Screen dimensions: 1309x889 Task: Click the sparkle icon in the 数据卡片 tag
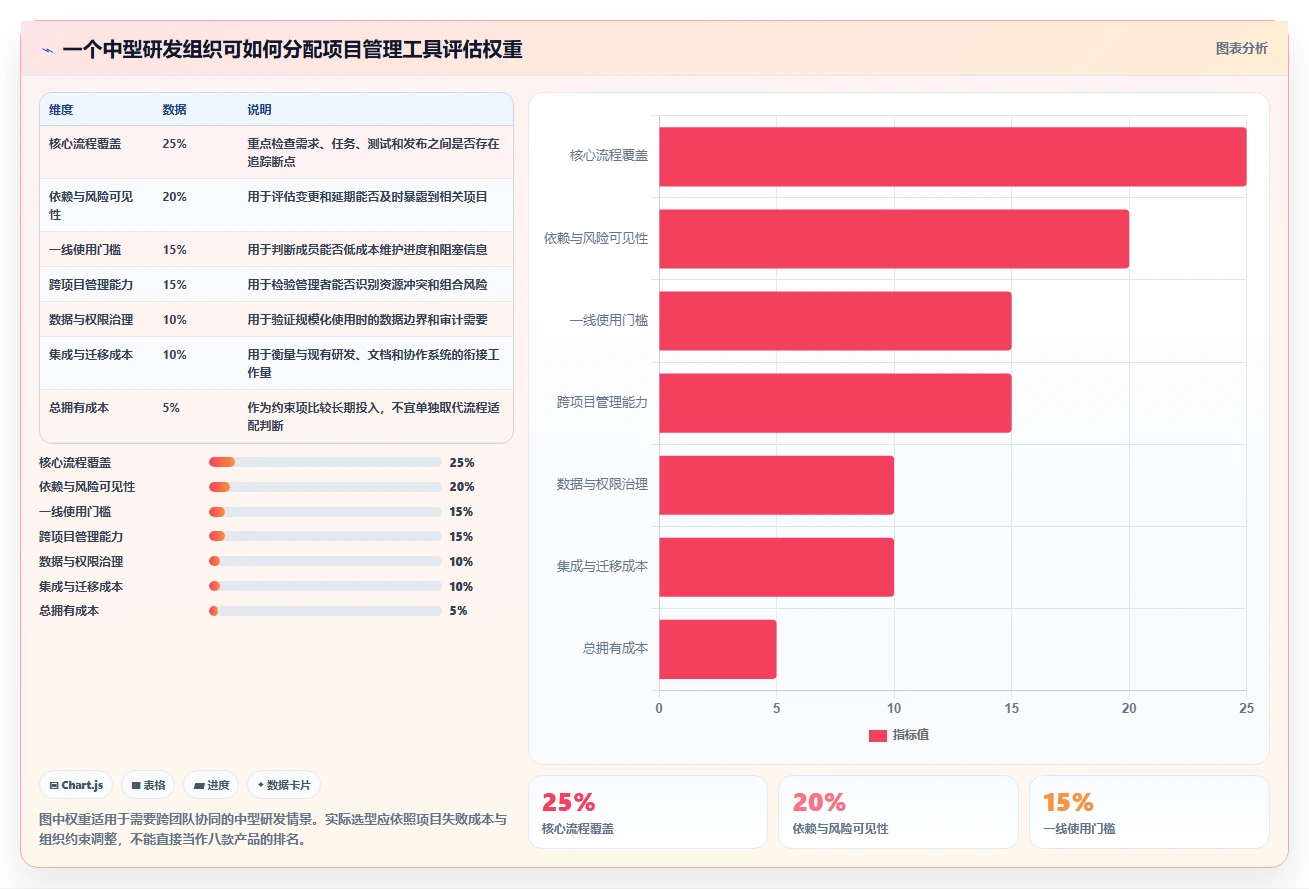260,786
